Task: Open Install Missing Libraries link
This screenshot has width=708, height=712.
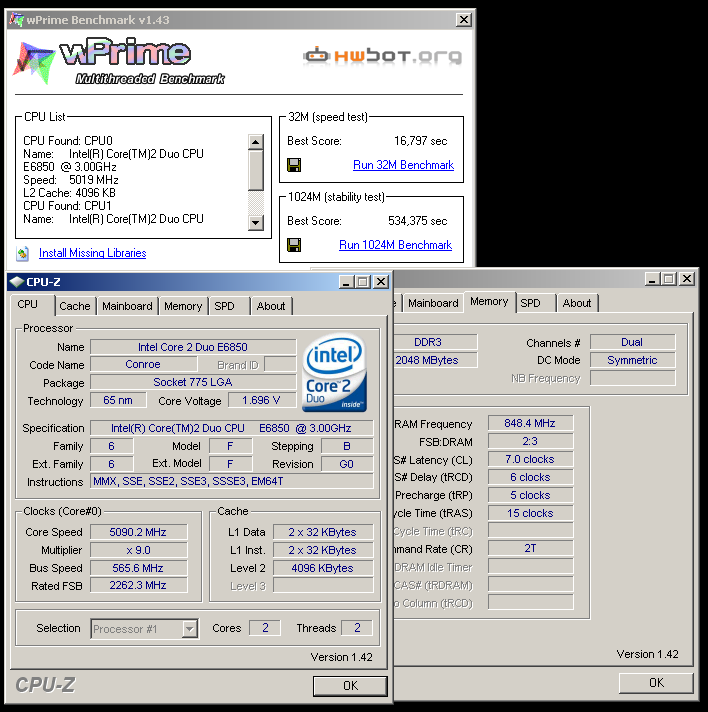Action: (x=93, y=253)
